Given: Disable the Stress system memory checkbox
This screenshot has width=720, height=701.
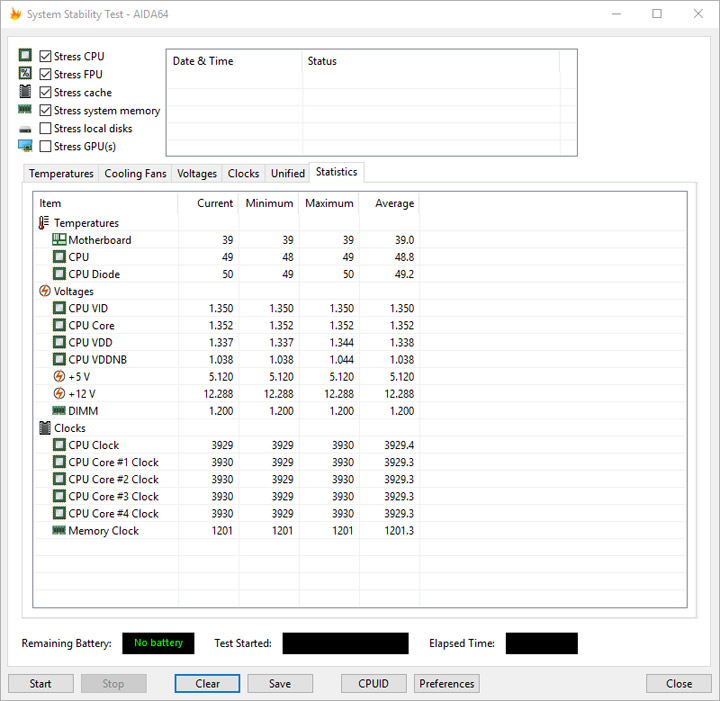Looking at the screenshot, I should (x=45, y=110).
